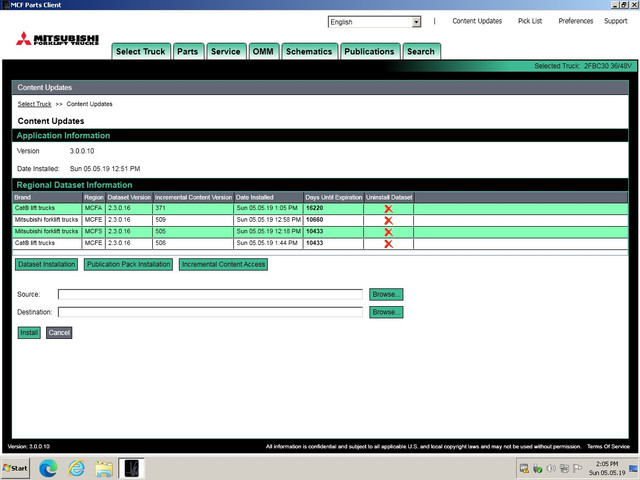Click the Publication Pack Installation button

click(x=129, y=264)
